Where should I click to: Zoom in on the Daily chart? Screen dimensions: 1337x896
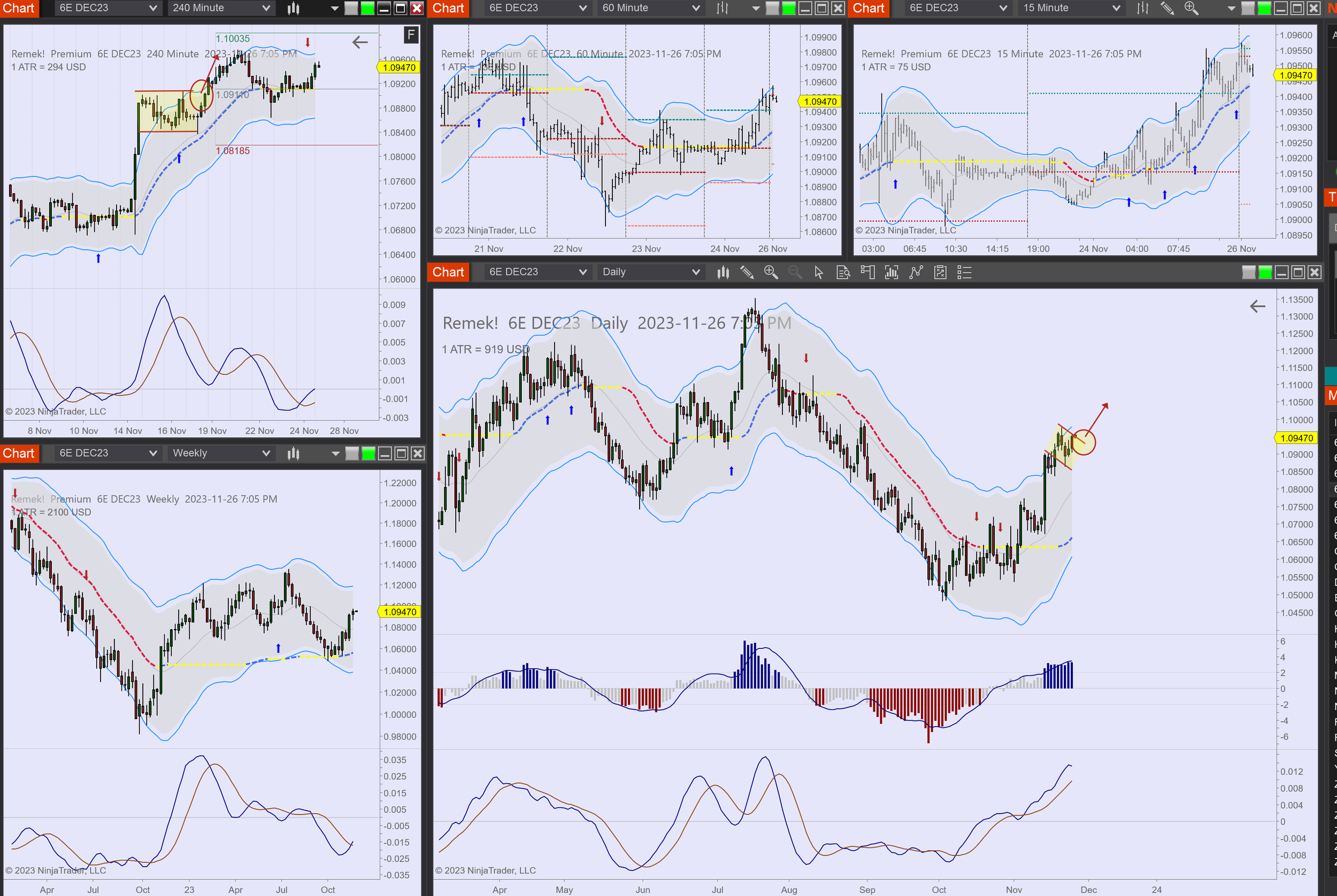tap(771, 273)
